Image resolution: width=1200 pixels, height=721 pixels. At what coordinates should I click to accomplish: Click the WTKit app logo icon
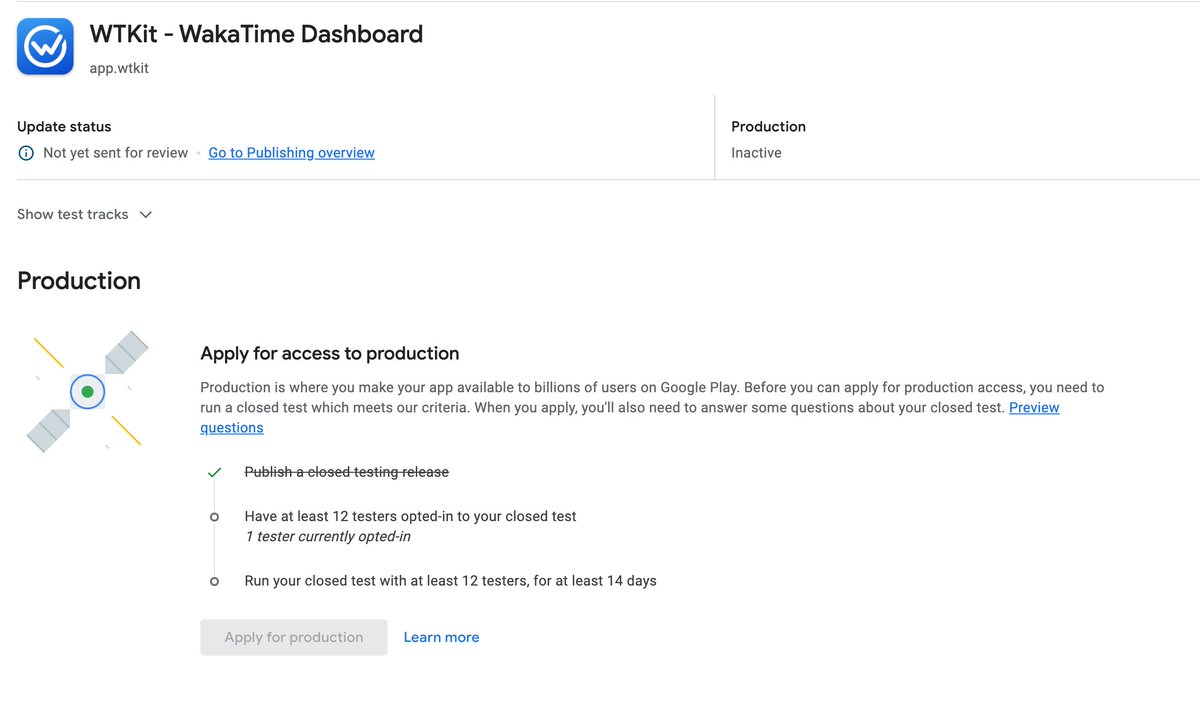click(45, 46)
